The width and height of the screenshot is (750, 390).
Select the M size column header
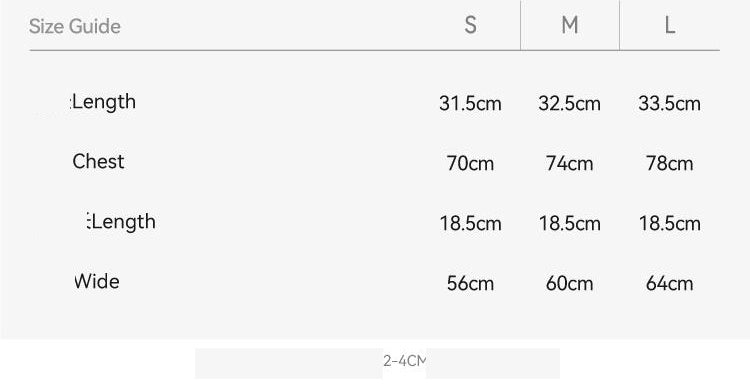click(570, 25)
